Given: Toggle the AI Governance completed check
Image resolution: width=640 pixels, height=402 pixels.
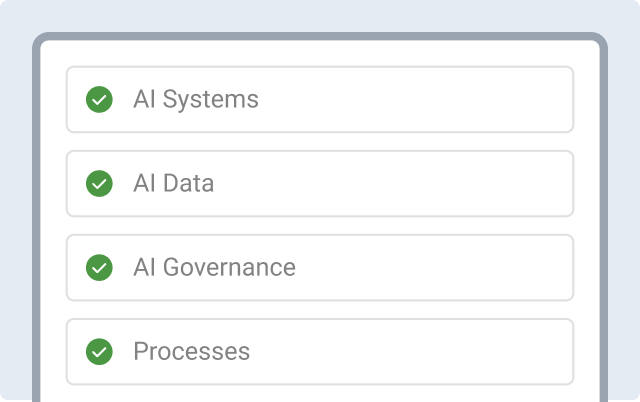Looking at the screenshot, I should [99, 267].
